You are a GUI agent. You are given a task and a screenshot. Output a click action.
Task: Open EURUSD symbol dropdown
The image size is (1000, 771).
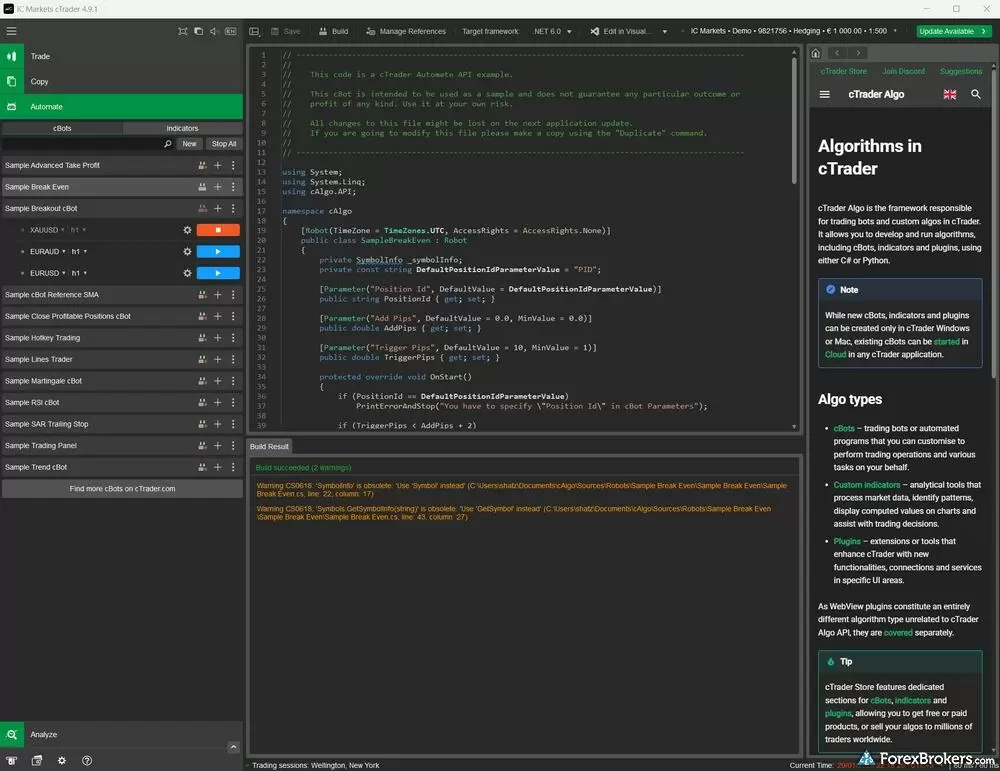[48, 273]
